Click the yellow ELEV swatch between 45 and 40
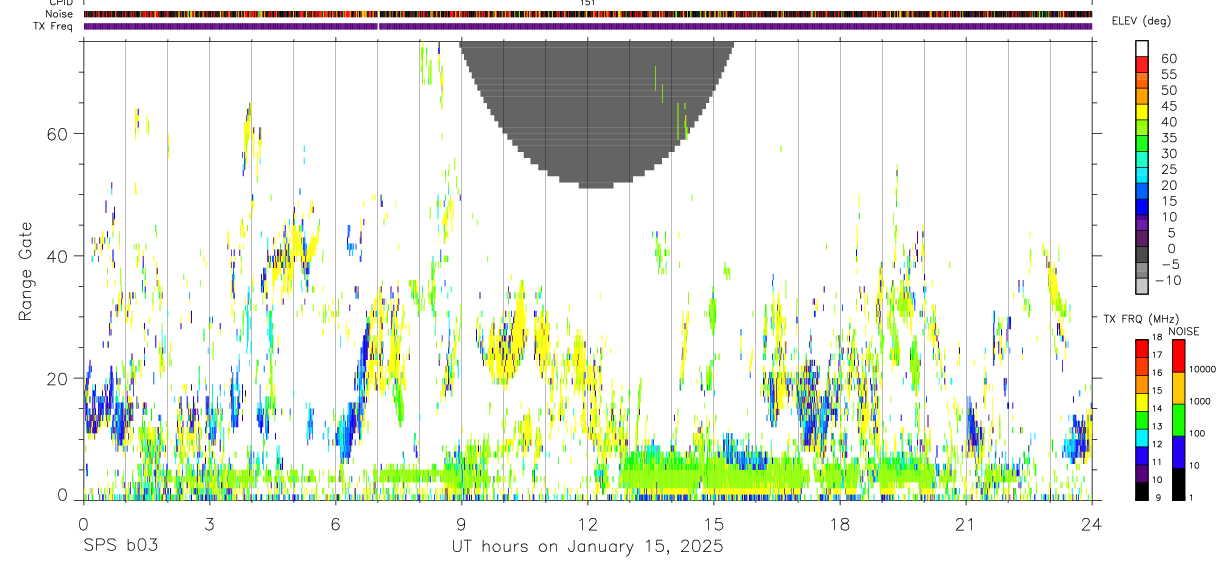1228x567 pixels. (x=1142, y=111)
